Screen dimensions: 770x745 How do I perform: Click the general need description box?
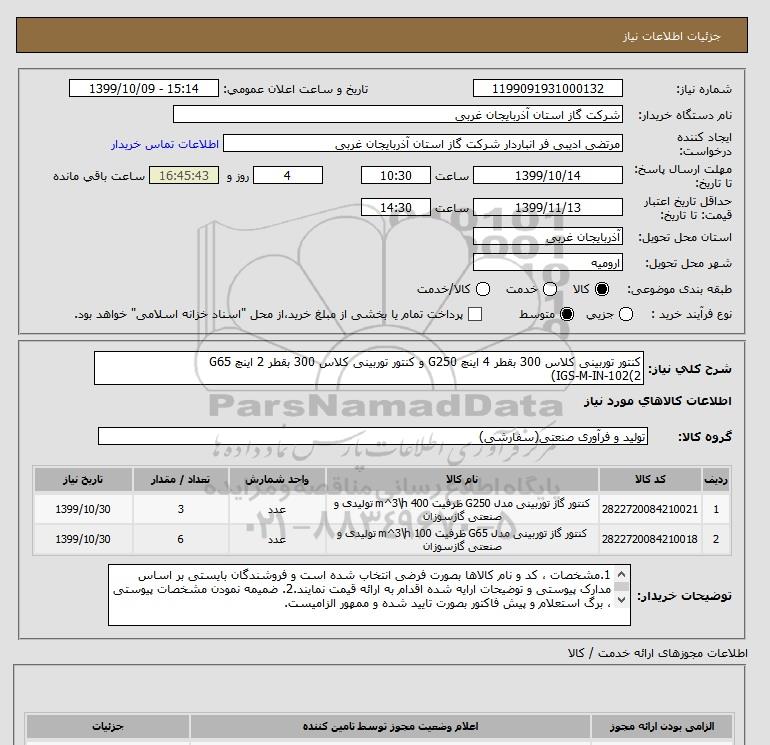tap(369, 368)
